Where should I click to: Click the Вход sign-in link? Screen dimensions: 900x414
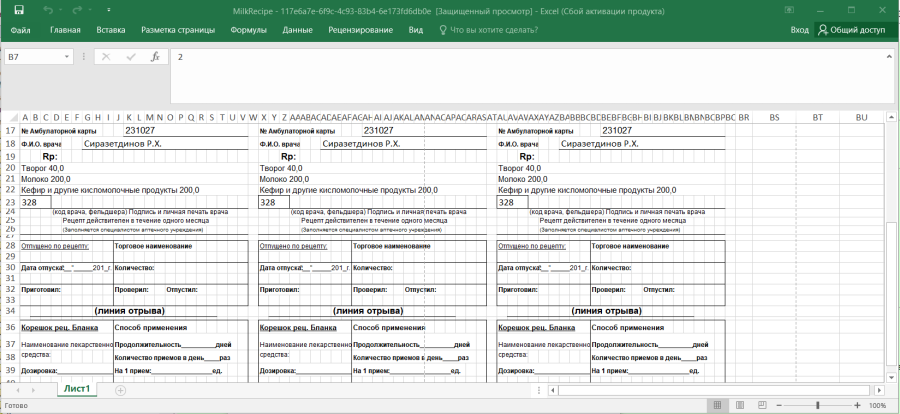pyautogui.click(x=799, y=30)
